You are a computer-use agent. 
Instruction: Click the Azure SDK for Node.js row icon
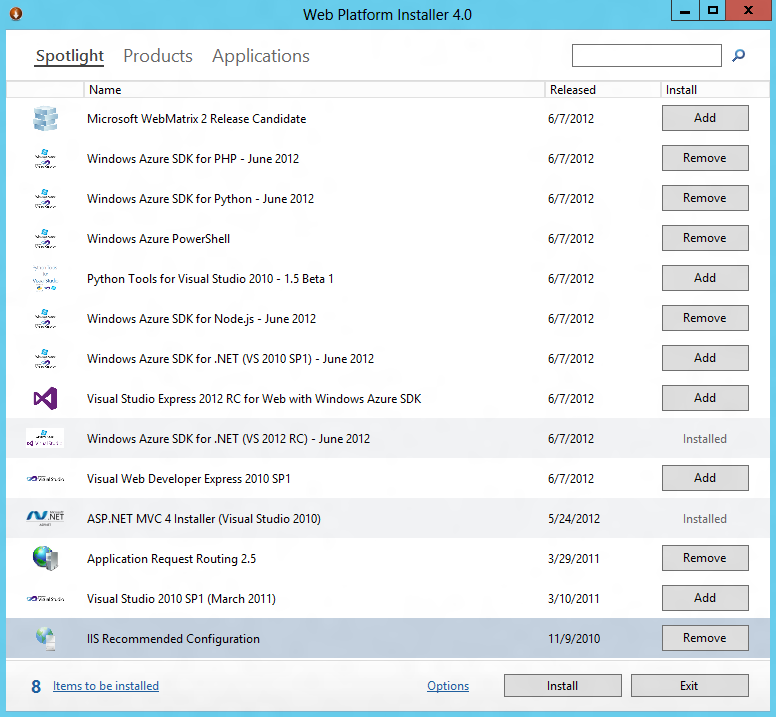pyautogui.click(x=46, y=319)
